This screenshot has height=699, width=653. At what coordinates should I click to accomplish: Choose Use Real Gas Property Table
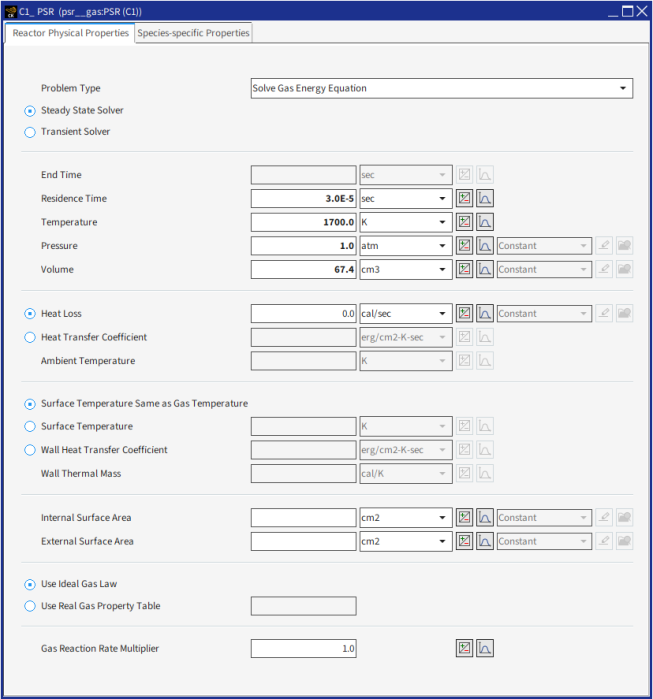pos(30,606)
